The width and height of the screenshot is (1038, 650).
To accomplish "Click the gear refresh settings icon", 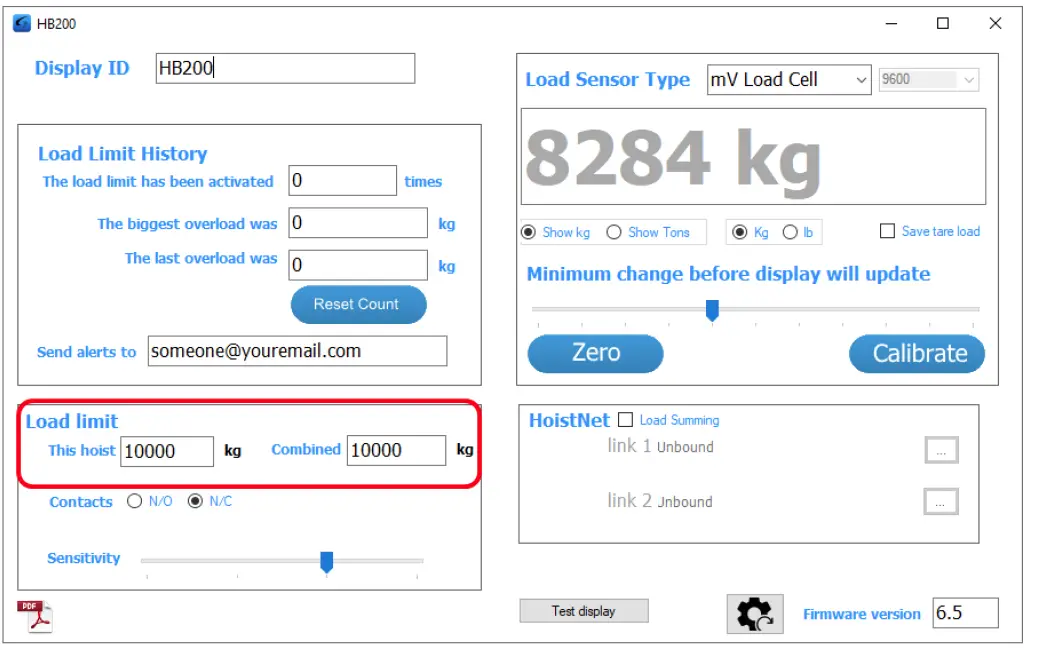I will [754, 614].
